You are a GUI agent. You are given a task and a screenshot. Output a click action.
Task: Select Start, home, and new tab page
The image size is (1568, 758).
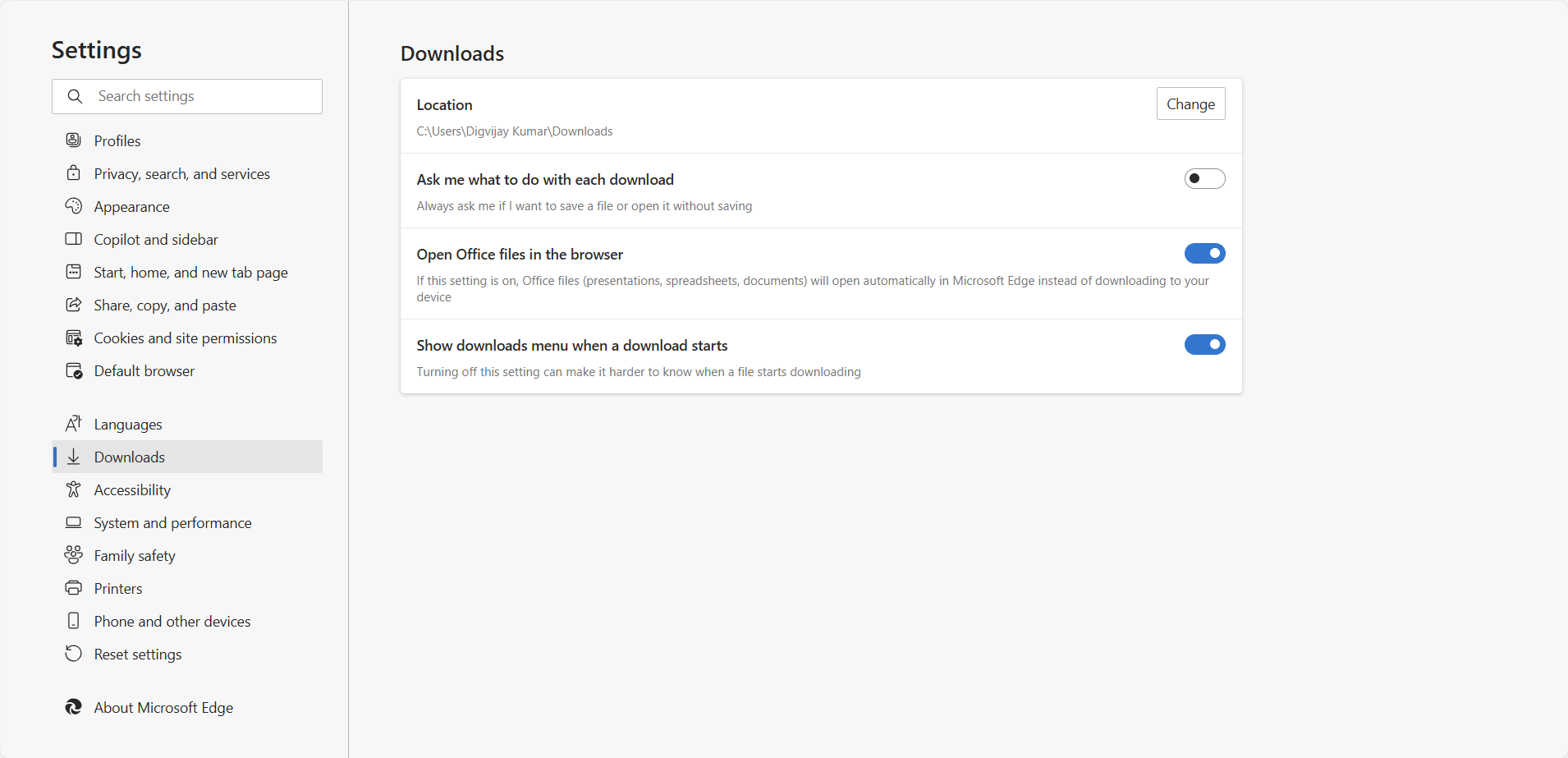[190, 273]
